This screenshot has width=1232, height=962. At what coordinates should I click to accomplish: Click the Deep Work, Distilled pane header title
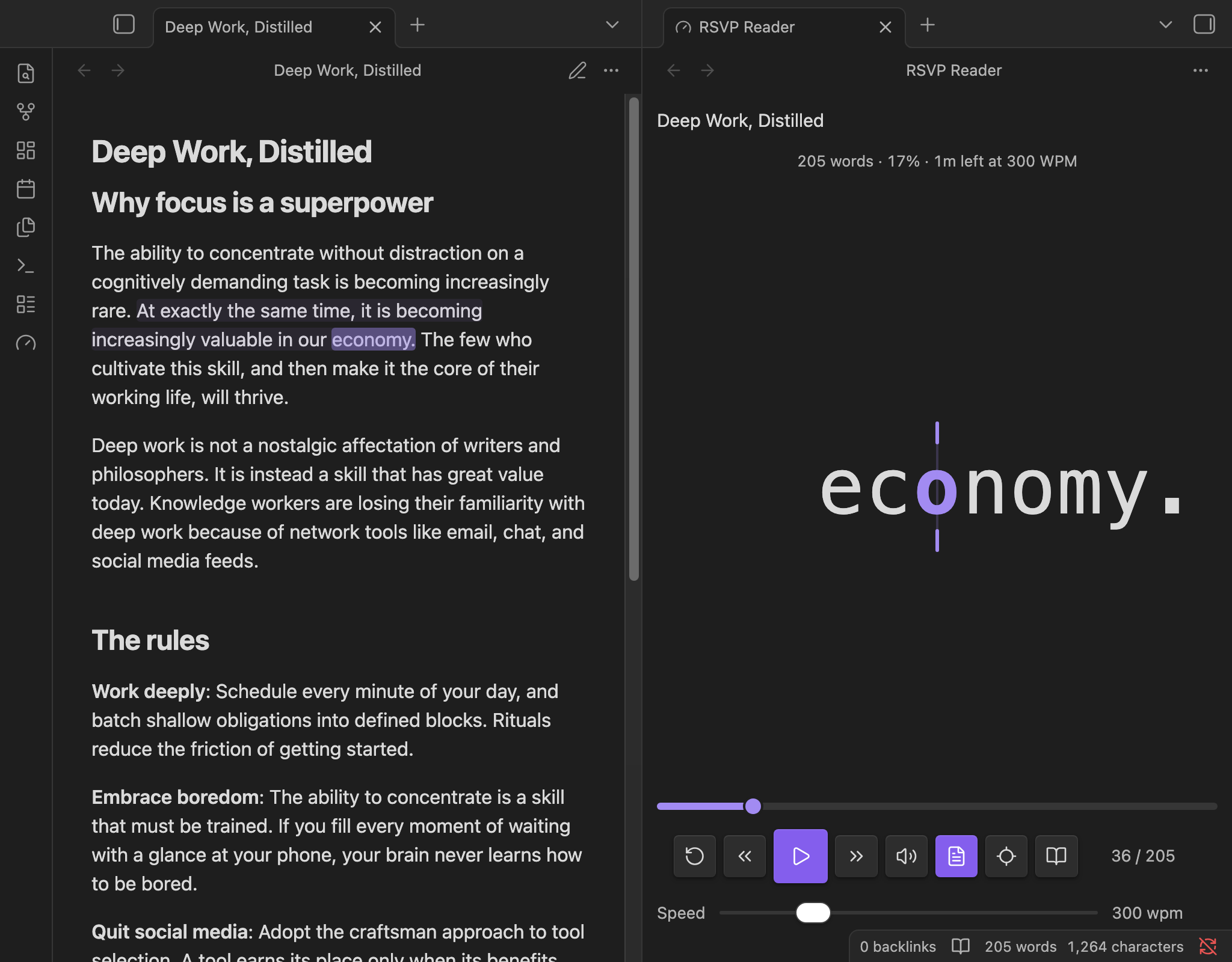click(x=348, y=70)
